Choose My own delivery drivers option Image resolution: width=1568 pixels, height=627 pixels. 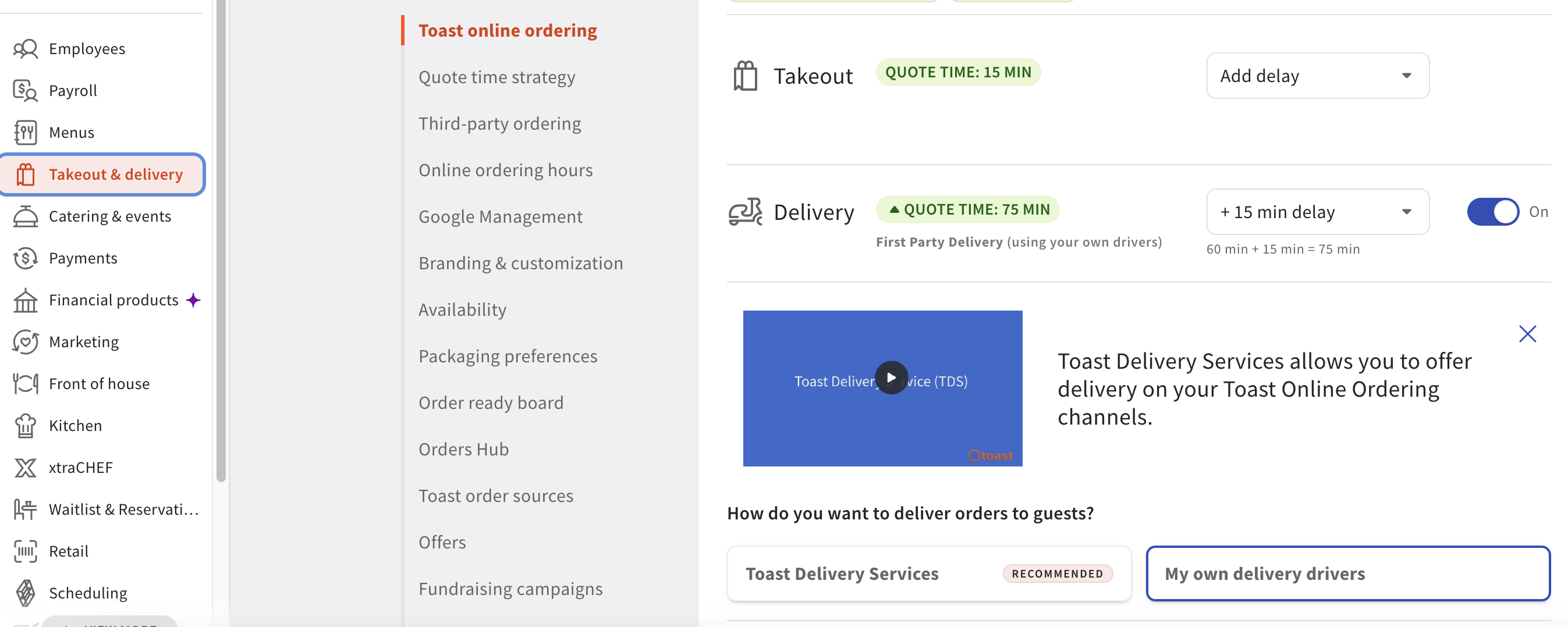1347,573
